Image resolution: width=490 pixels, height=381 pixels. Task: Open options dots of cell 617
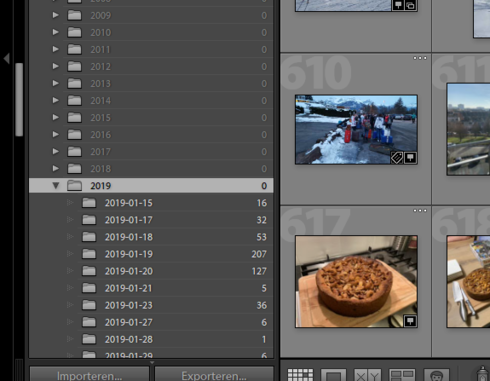pyautogui.click(x=420, y=211)
